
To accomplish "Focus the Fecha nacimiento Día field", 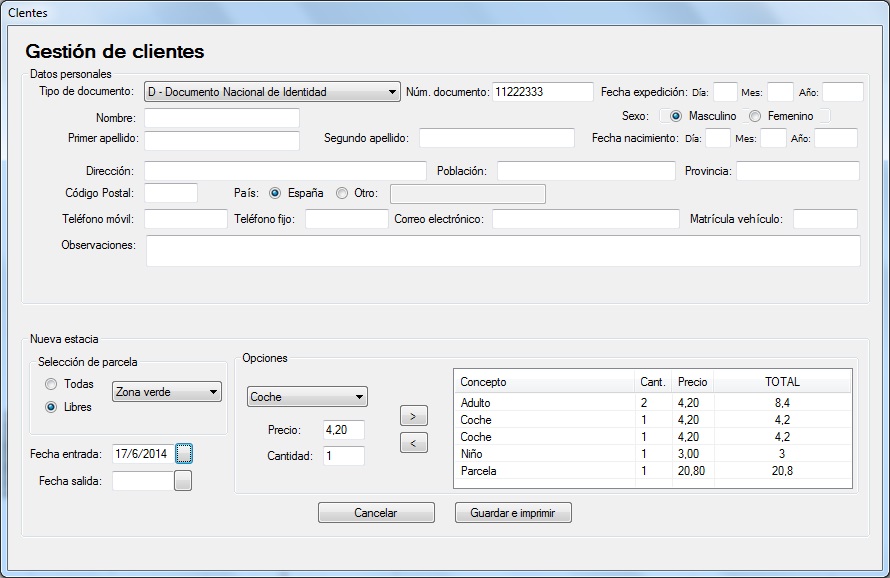I will click(x=717, y=138).
